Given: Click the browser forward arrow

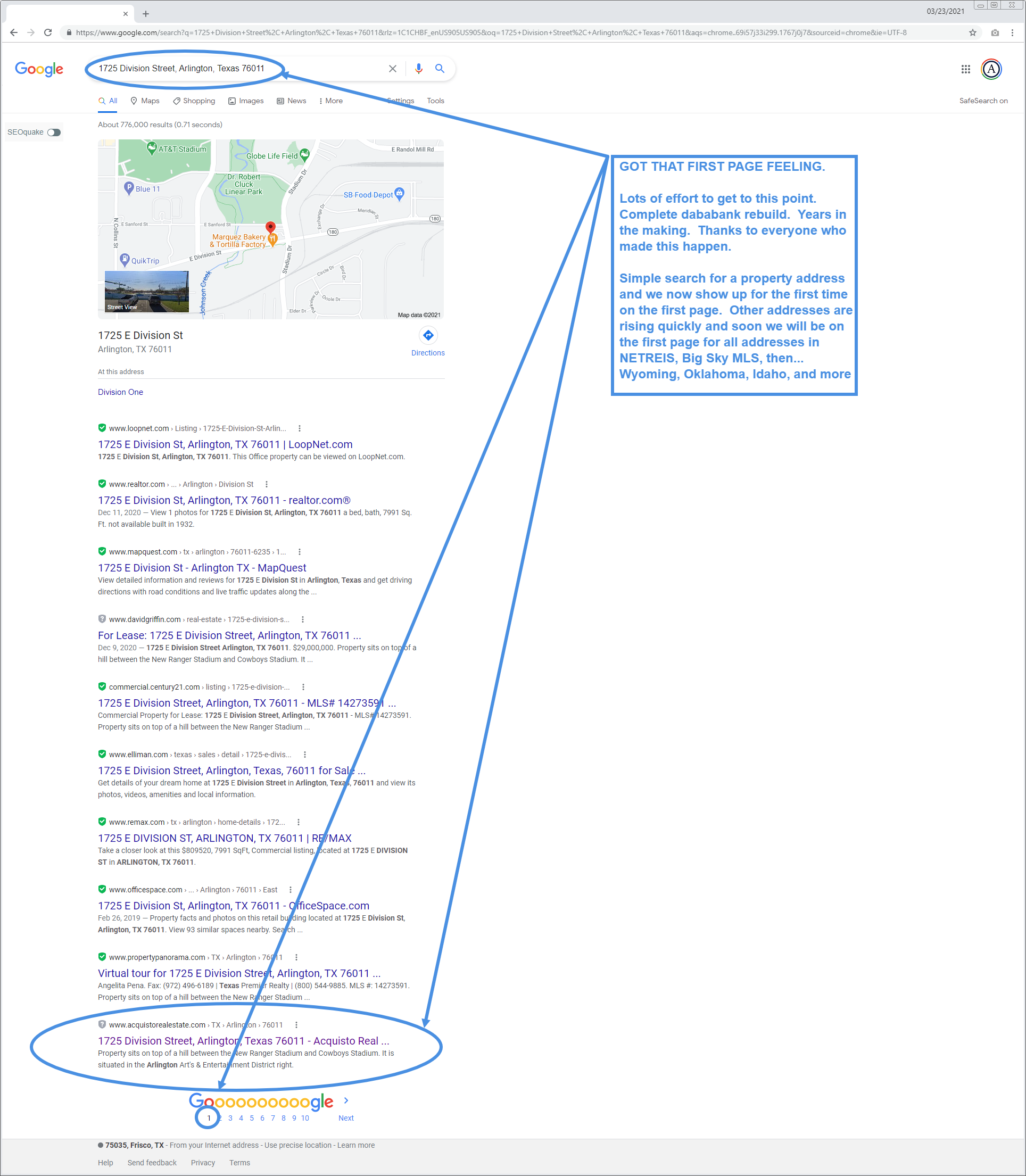Looking at the screenshot, I should coord(31,32).
